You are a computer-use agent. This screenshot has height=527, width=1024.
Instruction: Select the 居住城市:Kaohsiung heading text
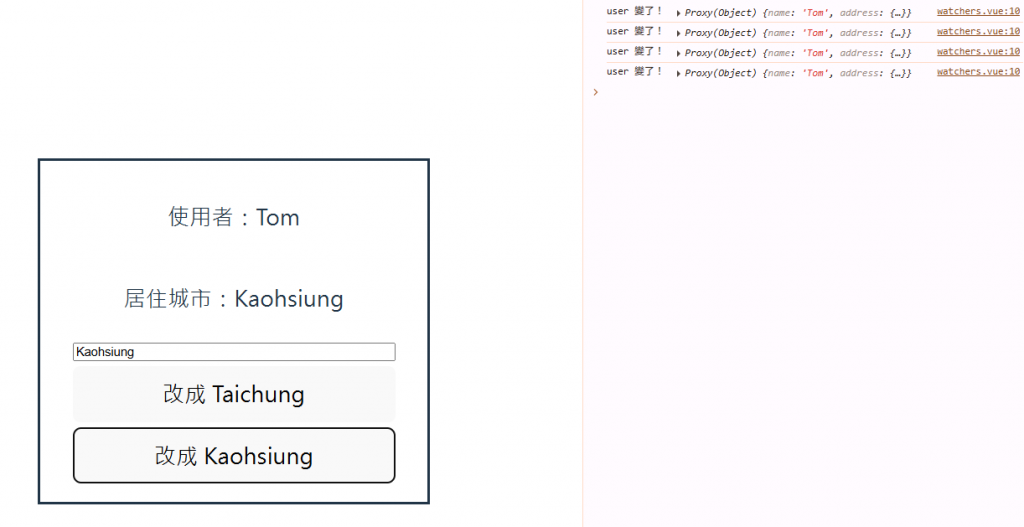click(x=234, y=299)
